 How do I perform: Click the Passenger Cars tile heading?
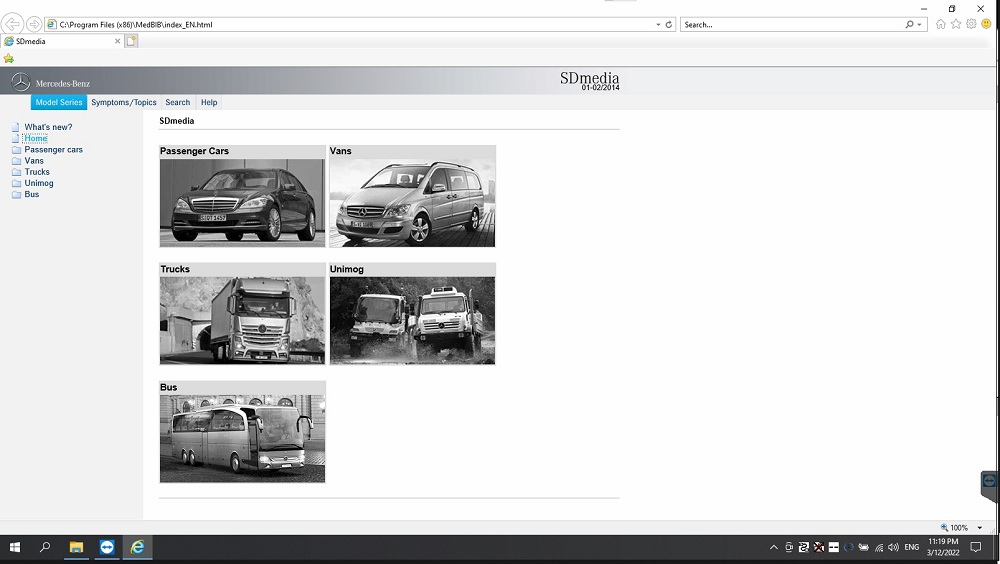point(195,151)
